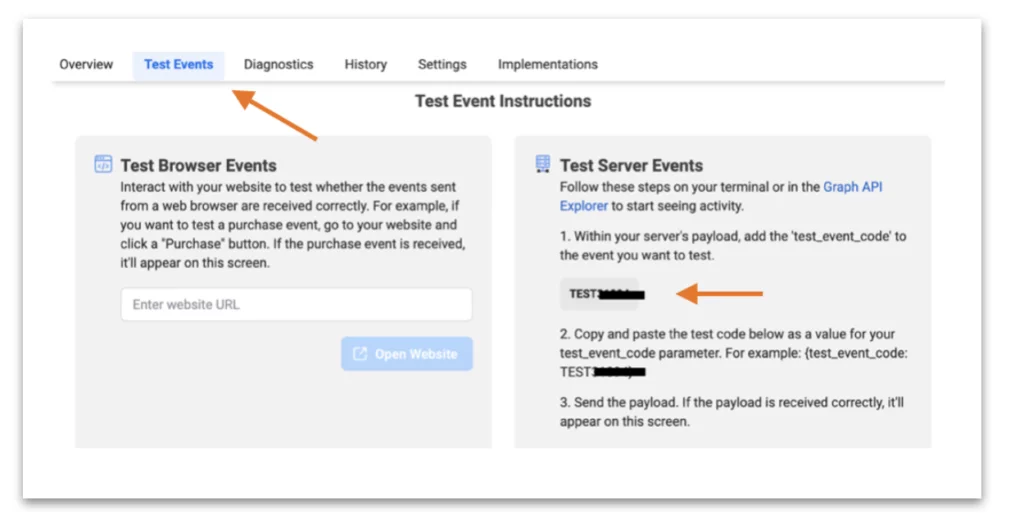Click the Enter website URL field

click(296, 304)
